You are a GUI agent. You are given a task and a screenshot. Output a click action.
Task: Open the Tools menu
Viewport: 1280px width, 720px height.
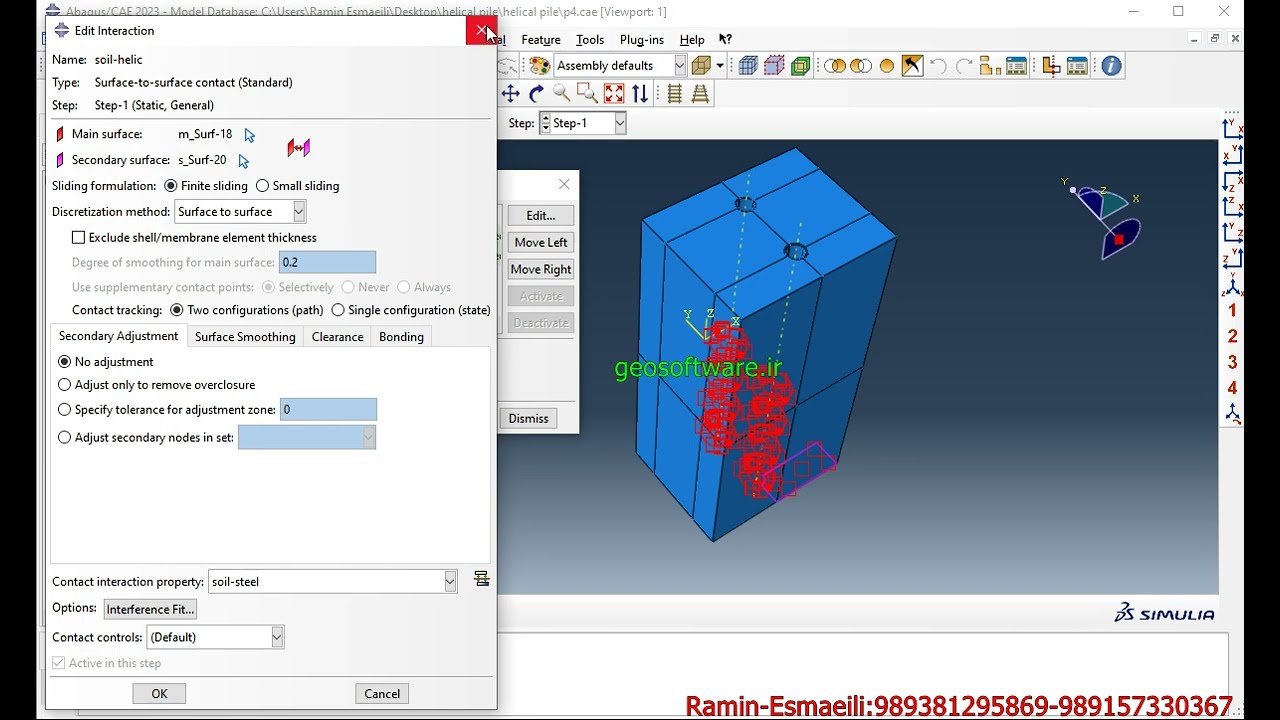[x=590, y=40]
